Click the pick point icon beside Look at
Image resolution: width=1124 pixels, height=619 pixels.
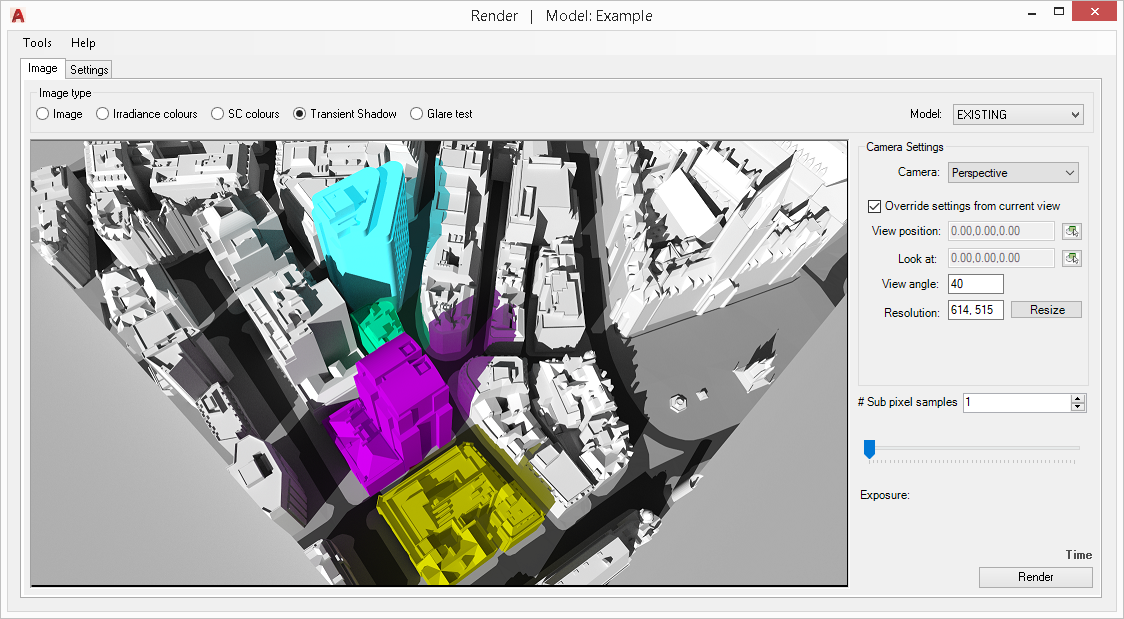point(1072,259)
